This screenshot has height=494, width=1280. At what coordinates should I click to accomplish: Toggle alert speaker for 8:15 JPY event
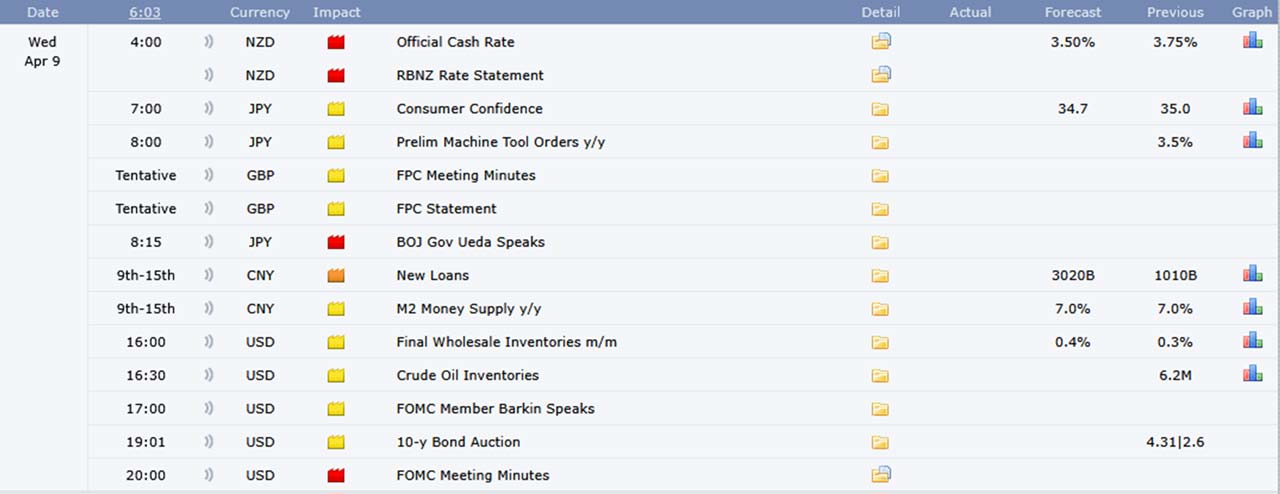tap(209, 242)
